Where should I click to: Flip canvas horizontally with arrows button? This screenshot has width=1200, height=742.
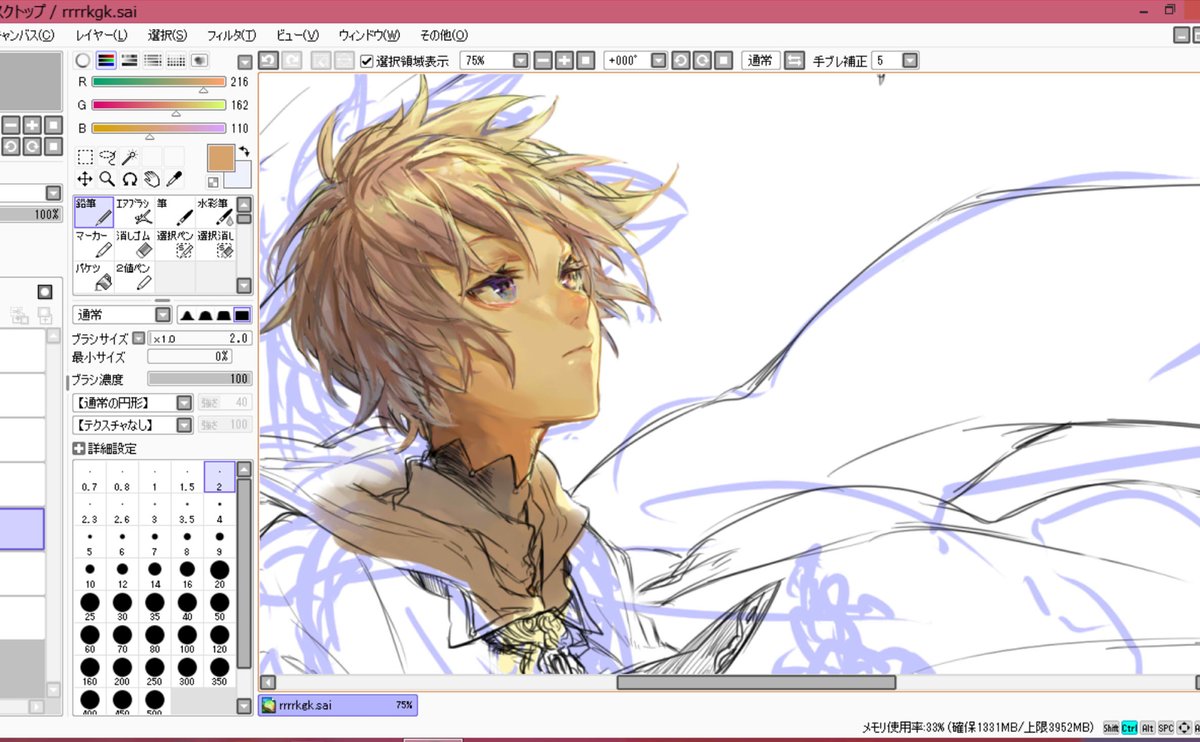794,61
